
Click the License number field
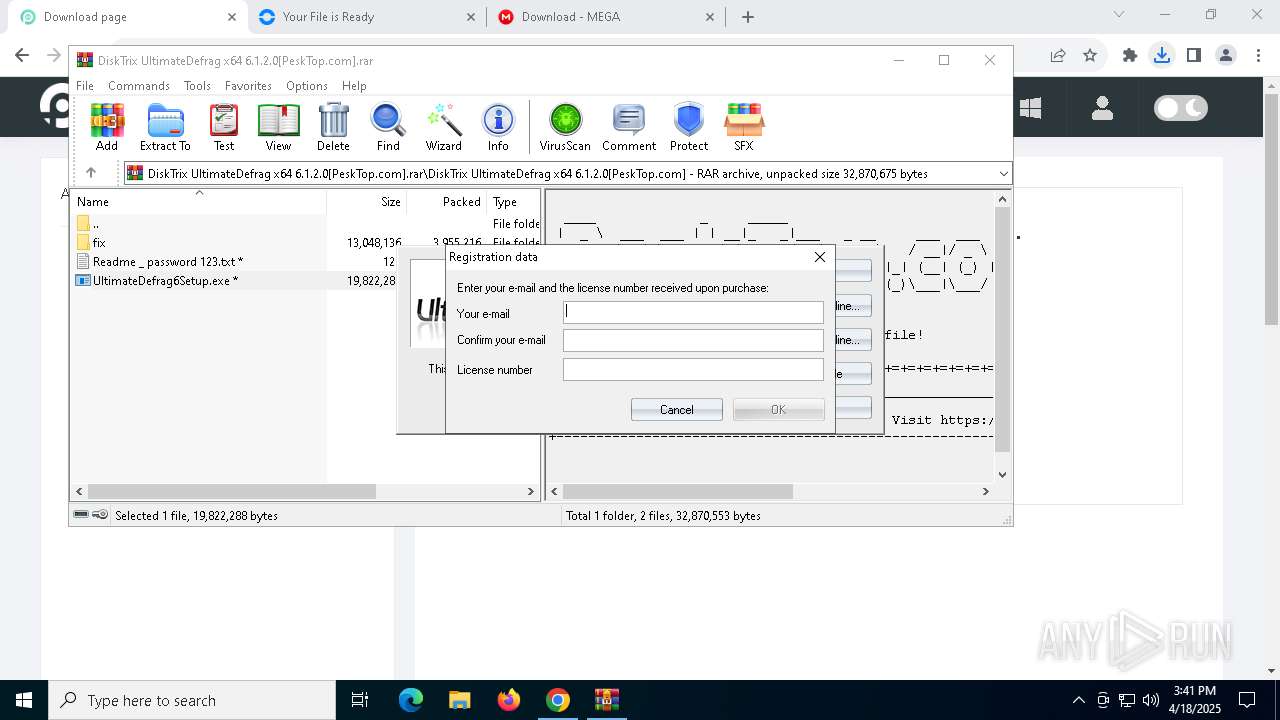[x=693, y=370]
